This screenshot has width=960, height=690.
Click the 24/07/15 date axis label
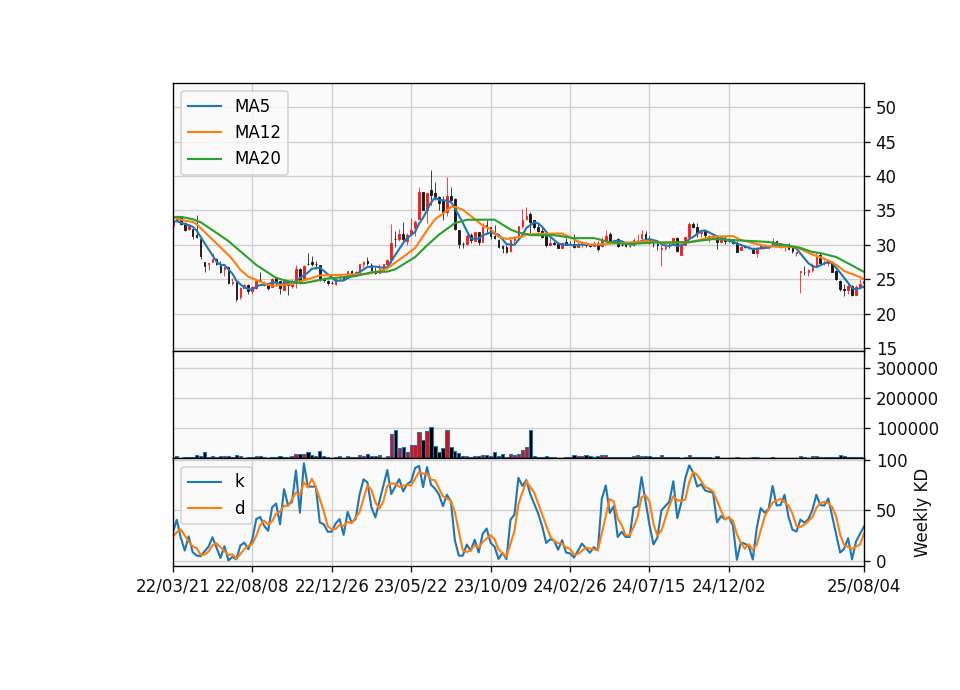[x=648, y=586]
